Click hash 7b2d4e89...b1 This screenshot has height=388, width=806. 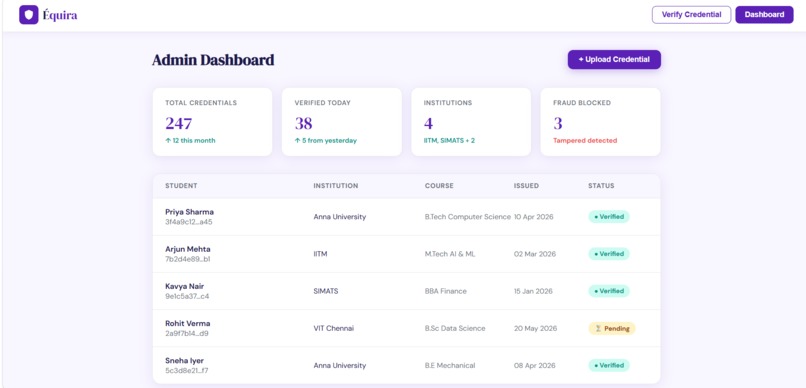(188, 259)
